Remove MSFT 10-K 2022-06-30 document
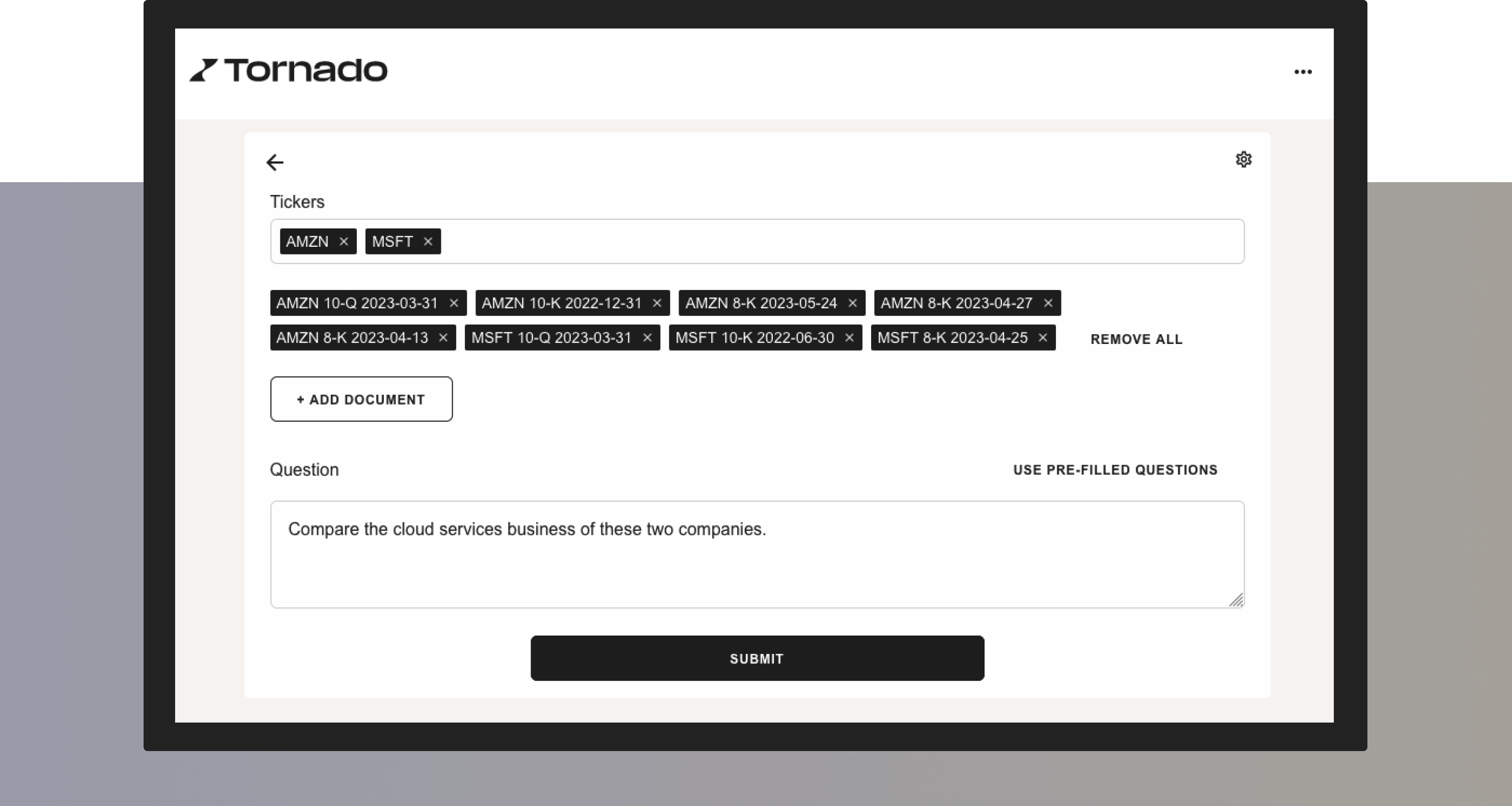The height and width of the screenshot is (806, 1512). 849,338
